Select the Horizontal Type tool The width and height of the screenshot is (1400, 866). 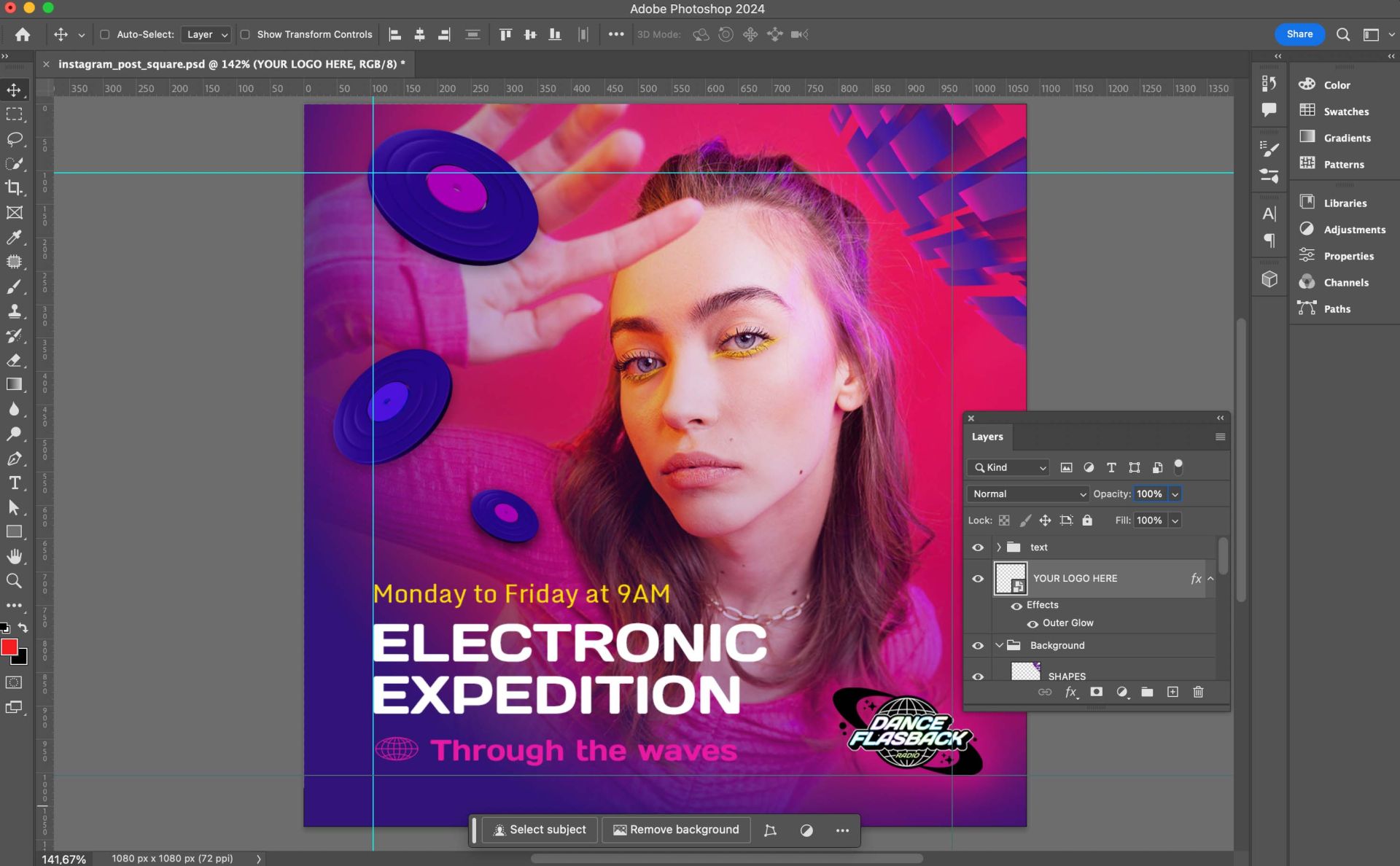click(x=14, y=483)
